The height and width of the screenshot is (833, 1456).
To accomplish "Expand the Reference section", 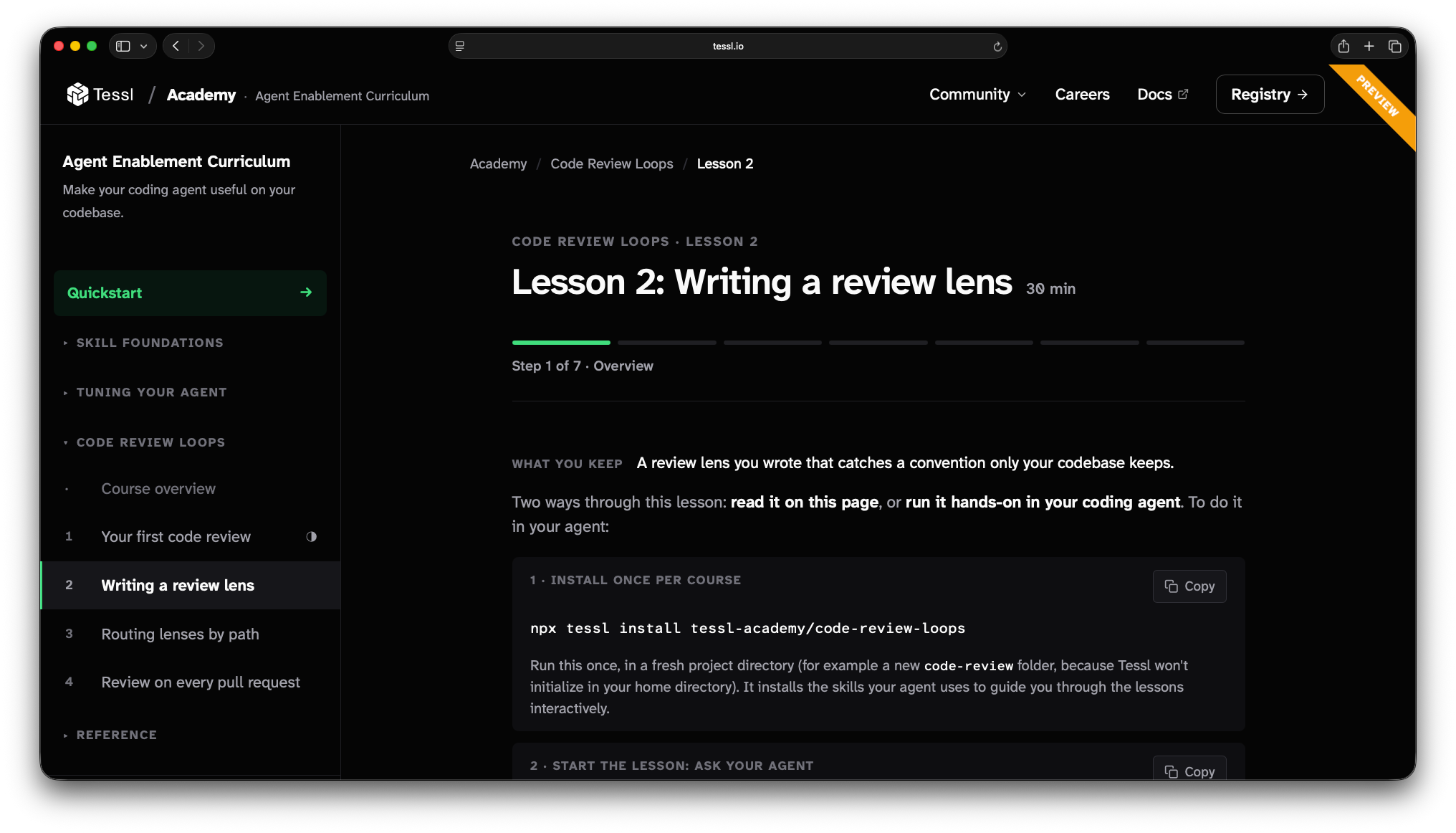I will (110, 735).
